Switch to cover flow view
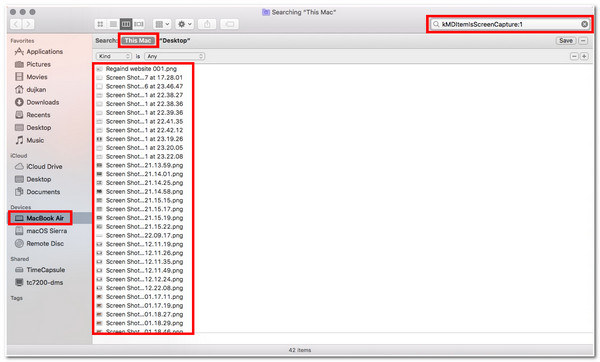 [139, 24]
